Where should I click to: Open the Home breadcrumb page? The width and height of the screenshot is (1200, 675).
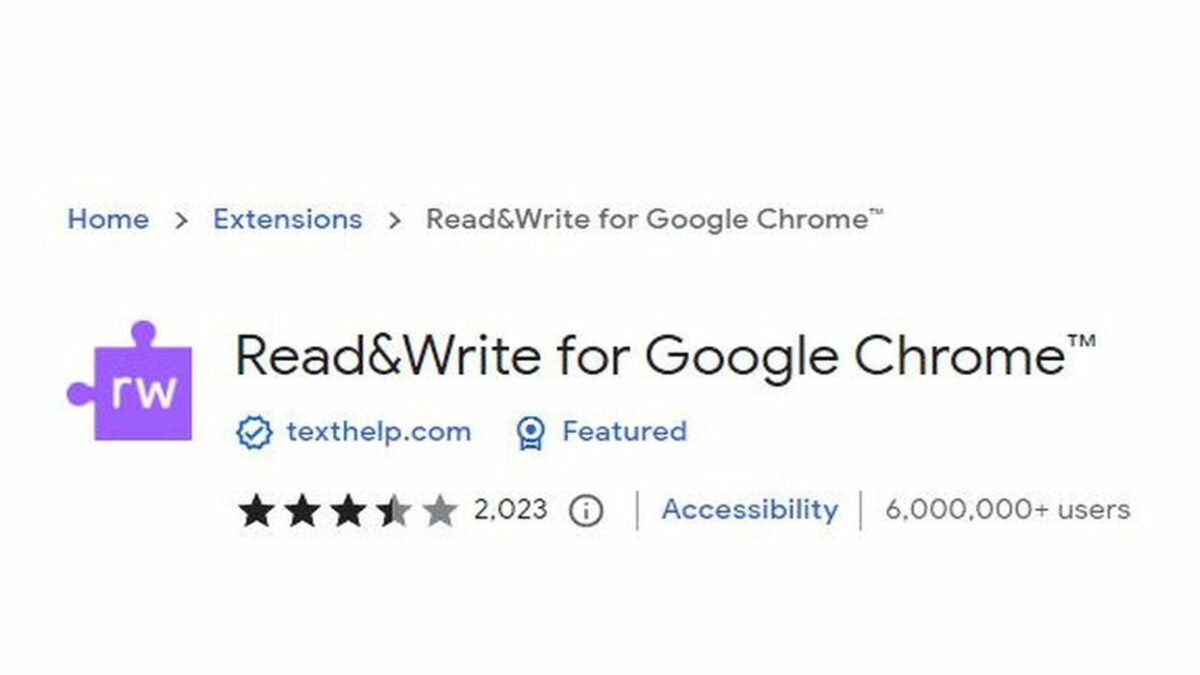click(109, 219)
